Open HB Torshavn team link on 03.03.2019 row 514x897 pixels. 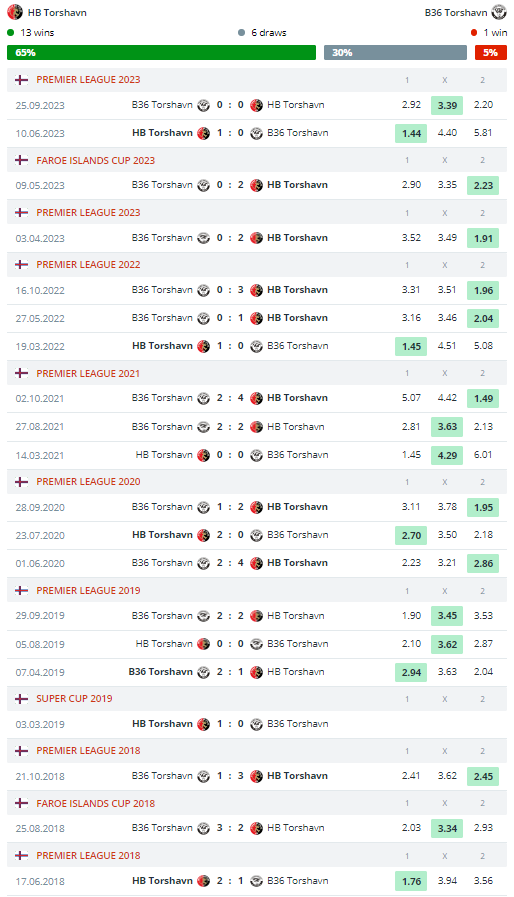tap(162, 724)
